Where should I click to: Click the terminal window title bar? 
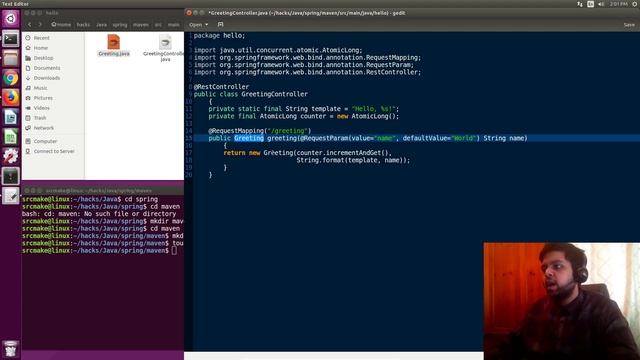click(x=103, y=191)
